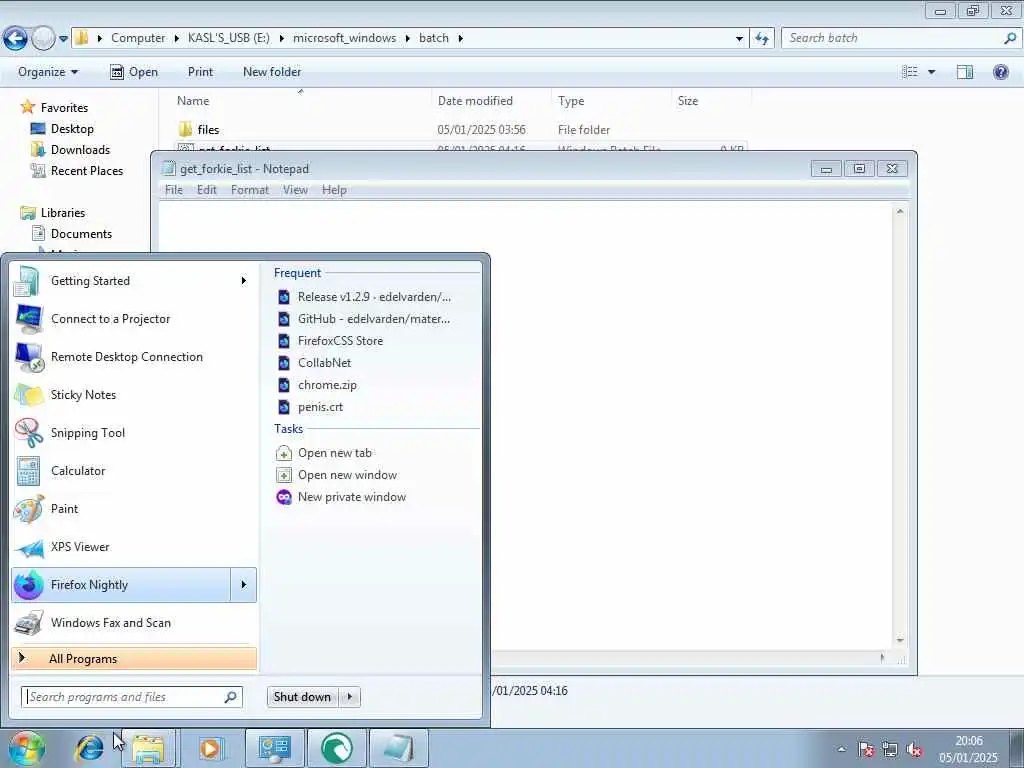Select microsoft_windows in address breadcrumb
The image size is (1024, 768).
tap(344, 38)
